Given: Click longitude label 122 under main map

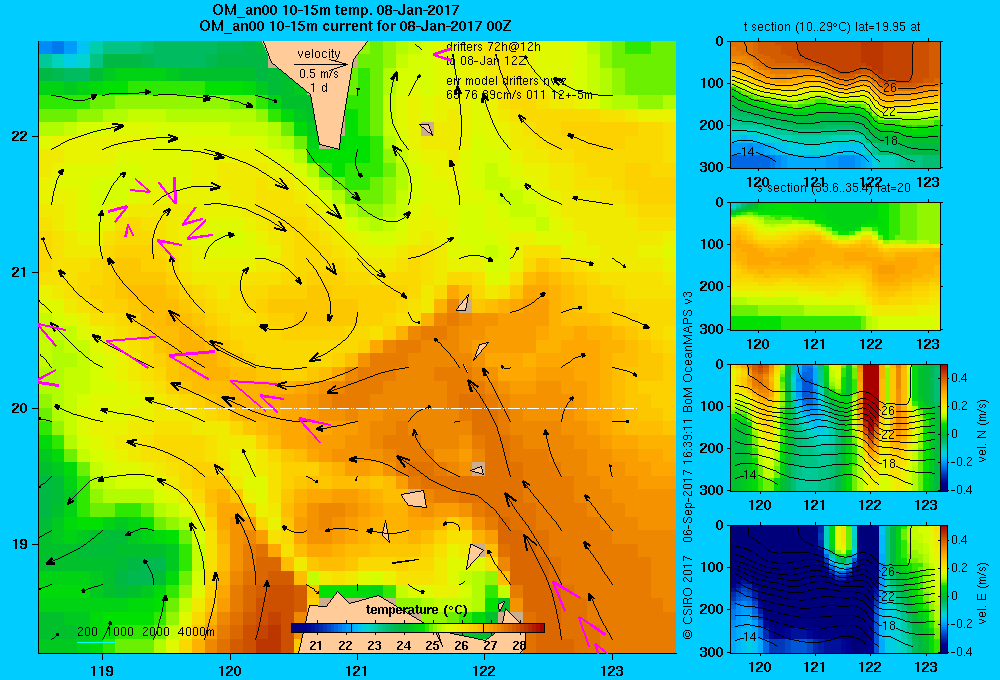Looking at the screenshot, I should coord(484,670).
